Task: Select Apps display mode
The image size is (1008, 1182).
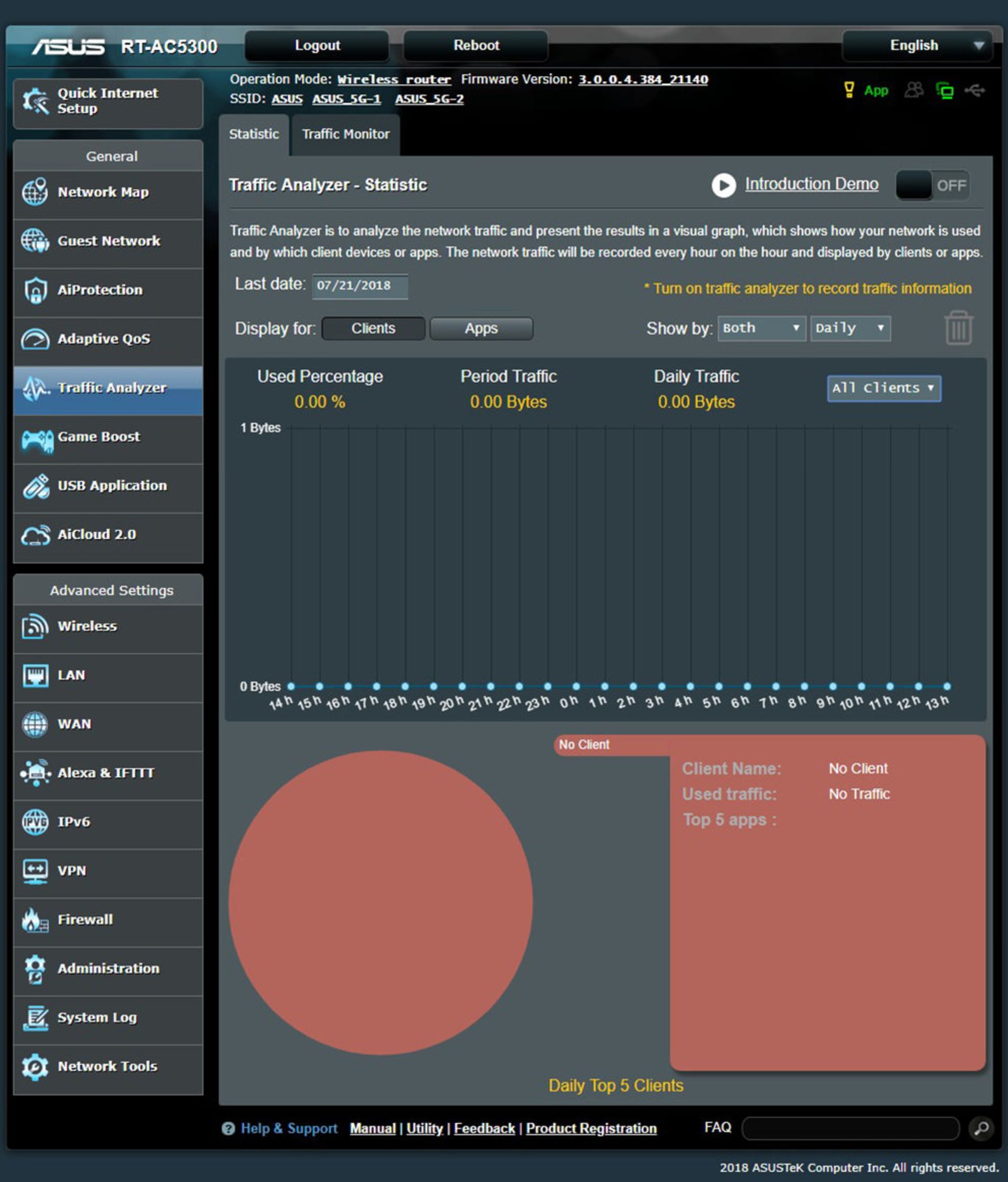Action: pos(481,329)
